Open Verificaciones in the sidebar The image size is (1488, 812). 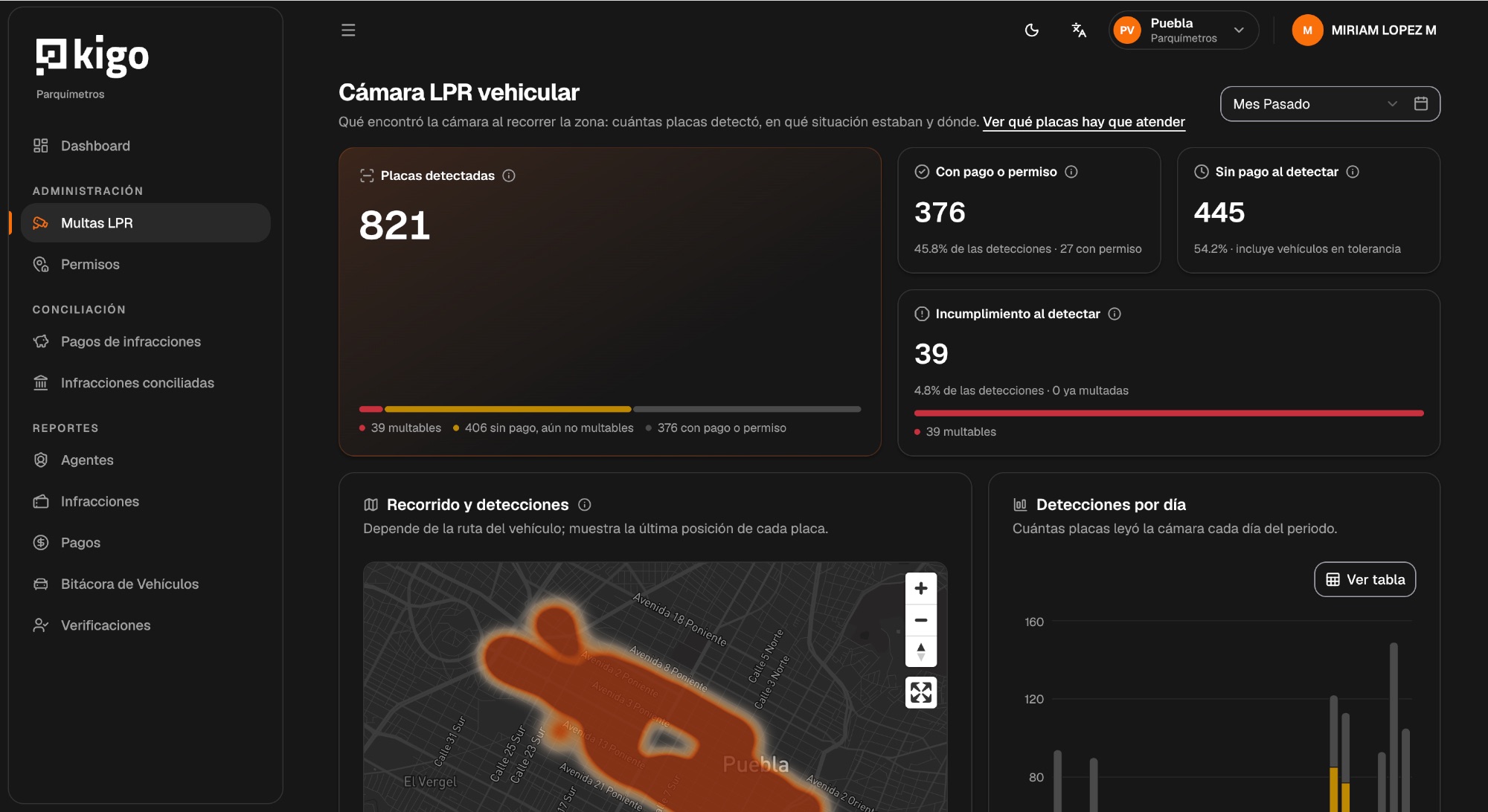(x=146, y=625)
